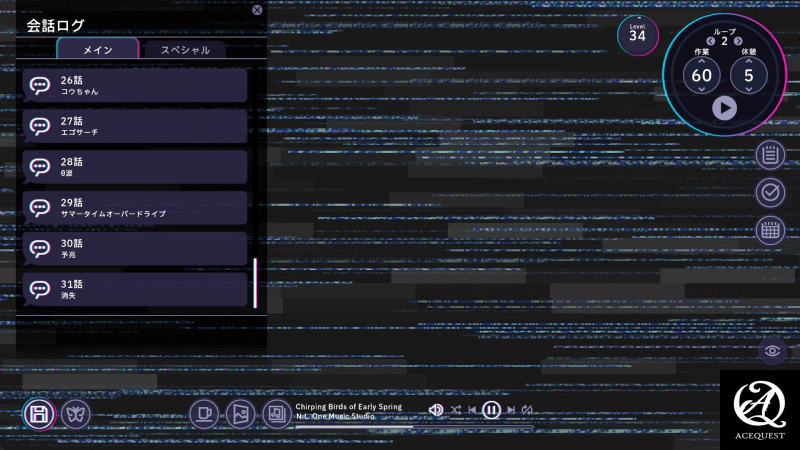
Task: Select the メイン tab
Action: tap(97, 50)
